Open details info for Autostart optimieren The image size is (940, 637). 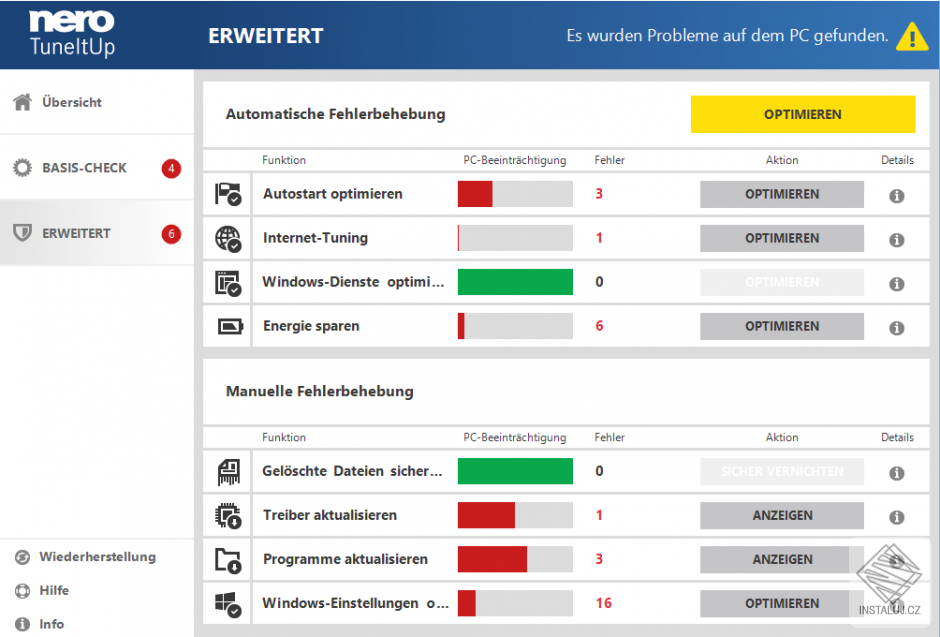pyautogui.click(x=897, y=196)
